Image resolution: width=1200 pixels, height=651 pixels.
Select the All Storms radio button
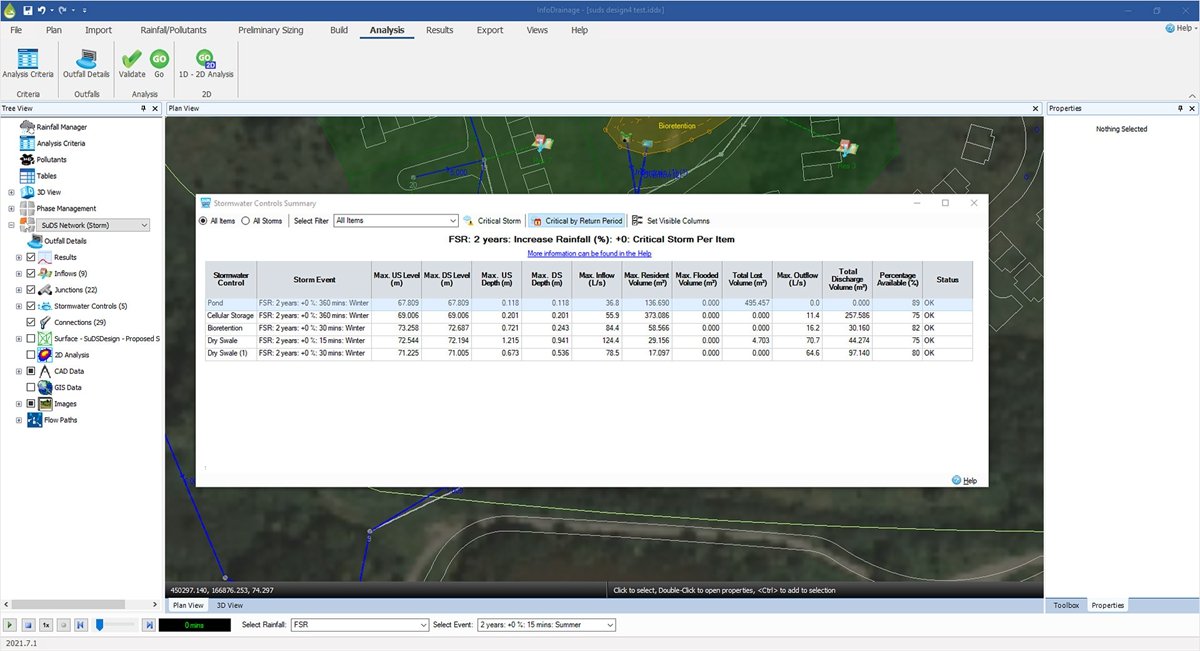(247, 221)
